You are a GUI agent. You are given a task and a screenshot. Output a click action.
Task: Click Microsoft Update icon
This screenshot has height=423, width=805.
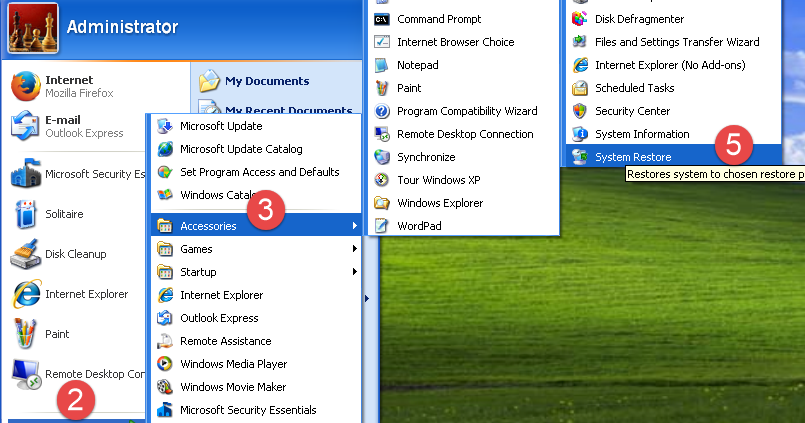pyautogui.click(x=165, y=126)
